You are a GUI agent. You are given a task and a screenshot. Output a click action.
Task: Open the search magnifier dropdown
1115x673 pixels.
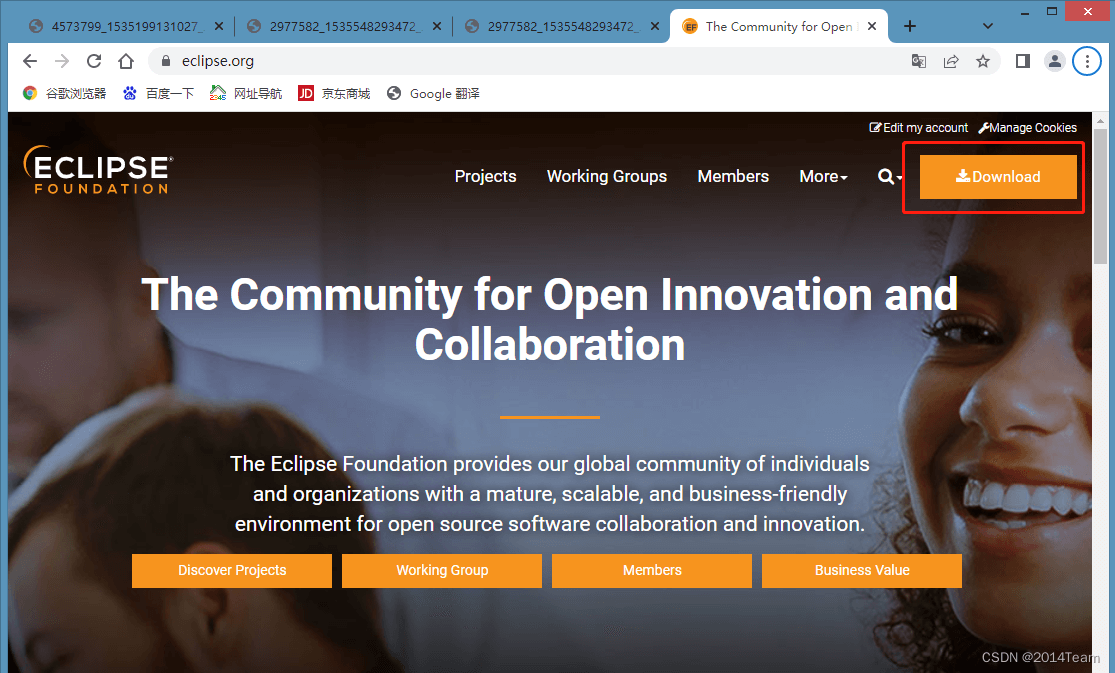(889, 176)
